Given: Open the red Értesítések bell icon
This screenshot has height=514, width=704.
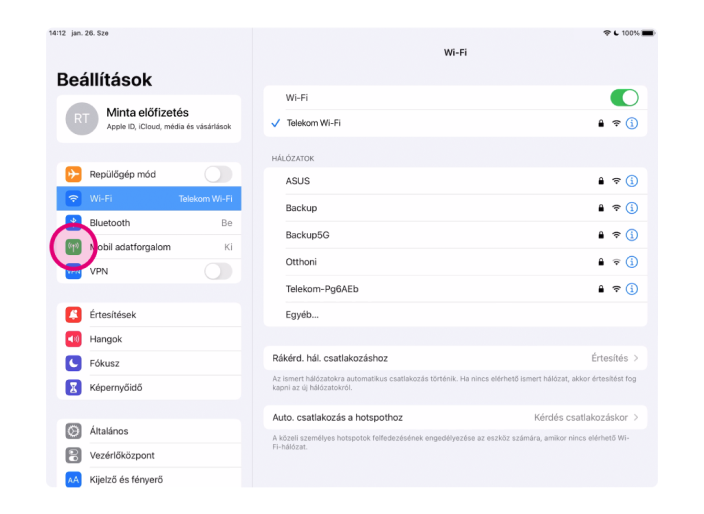Looking at the screenshot, I should click(x=73, y=315).
